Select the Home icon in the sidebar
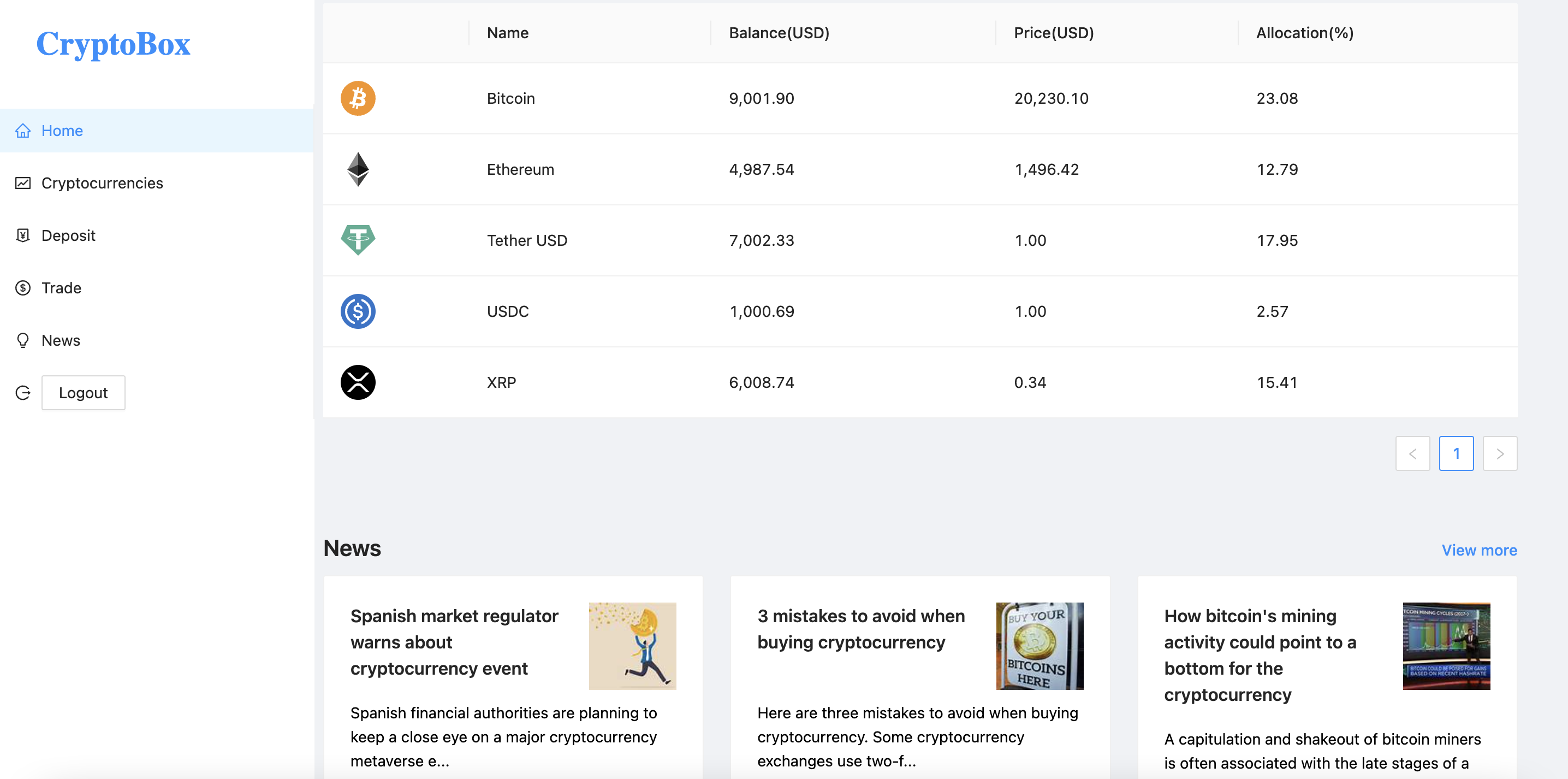Screen dimensions: 1568x779 point(23,131)
